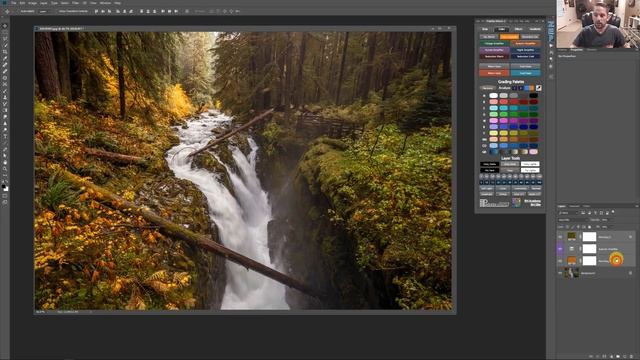The image size is (640, 360).
Task: Select the topmost layer's white mask thumbnail
Action: pos(589,237)
